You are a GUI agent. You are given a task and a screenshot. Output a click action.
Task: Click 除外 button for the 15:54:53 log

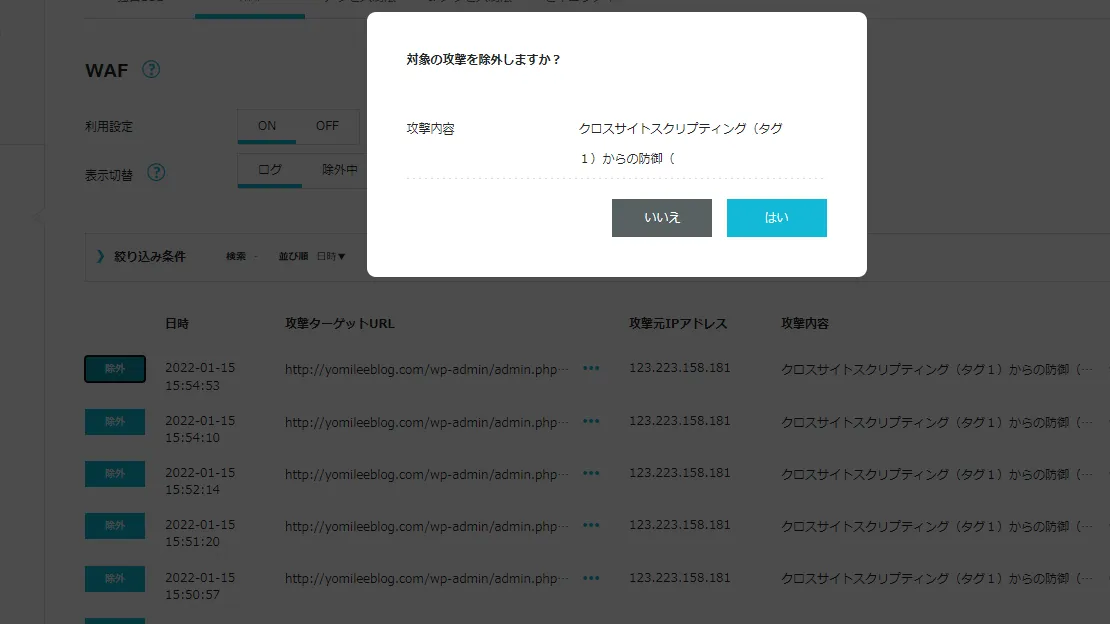(x=115, y=369)
